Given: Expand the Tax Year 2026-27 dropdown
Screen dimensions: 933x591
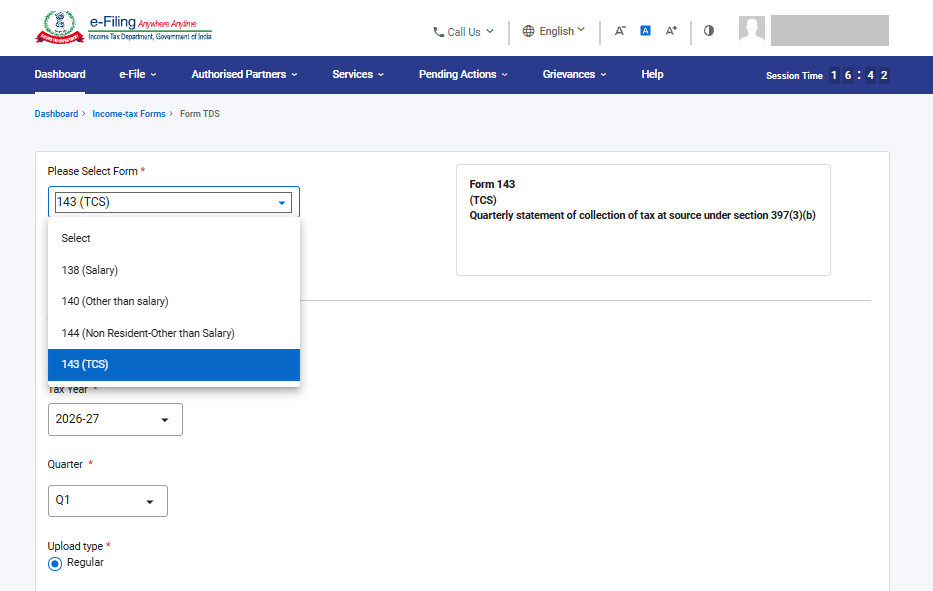Looking at the screenshot, I should click(x=115, y=420).
